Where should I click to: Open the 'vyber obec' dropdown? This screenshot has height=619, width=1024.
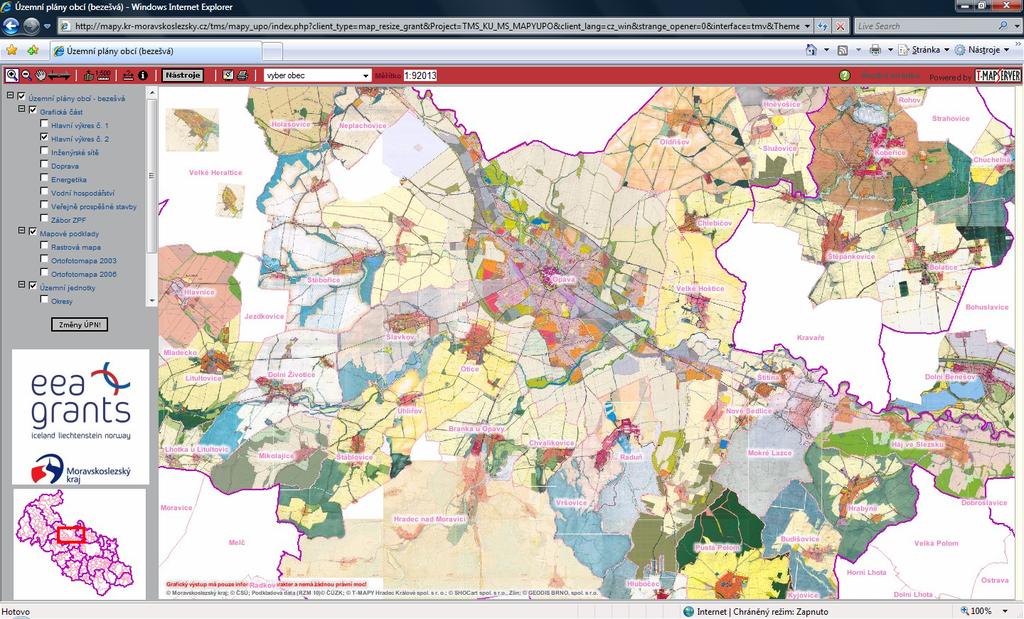(317, 76)
